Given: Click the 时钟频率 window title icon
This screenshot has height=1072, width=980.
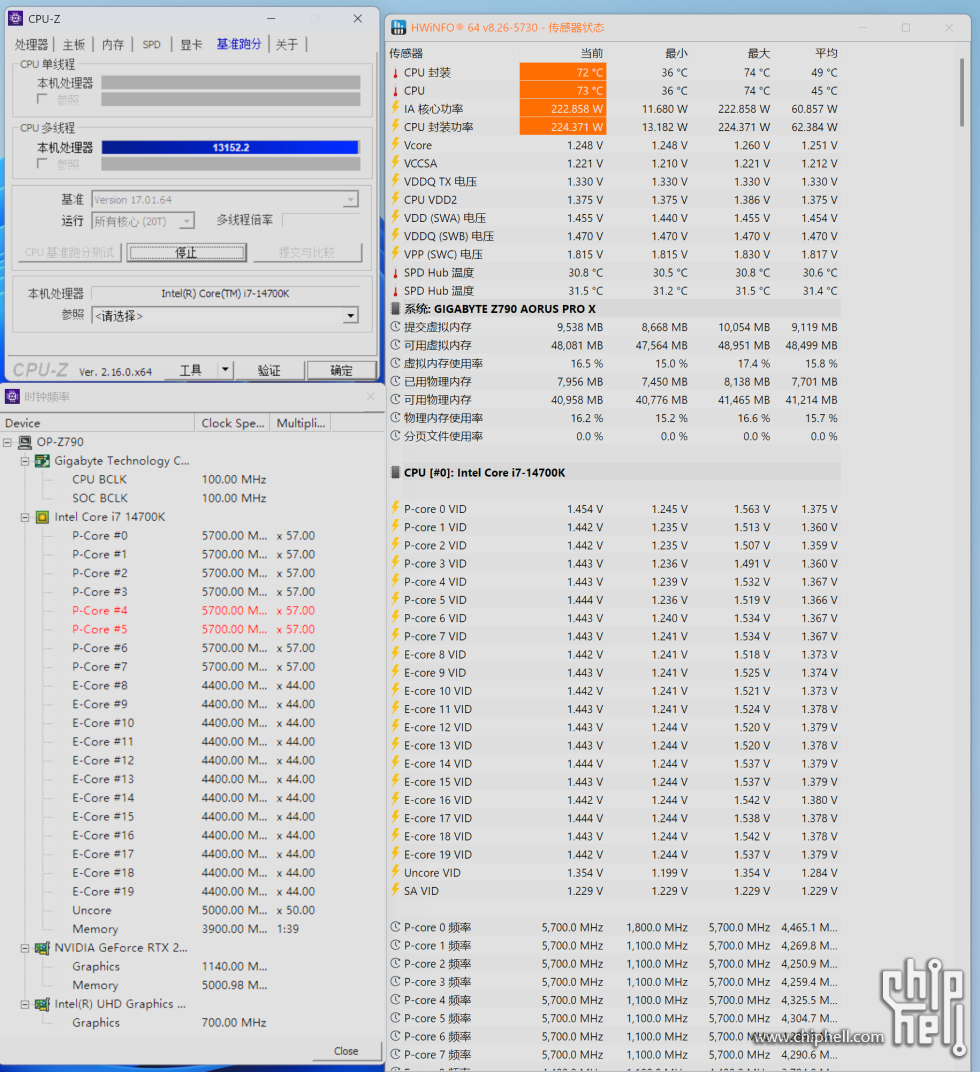Looking at the screenshot, I should point(12,397).
